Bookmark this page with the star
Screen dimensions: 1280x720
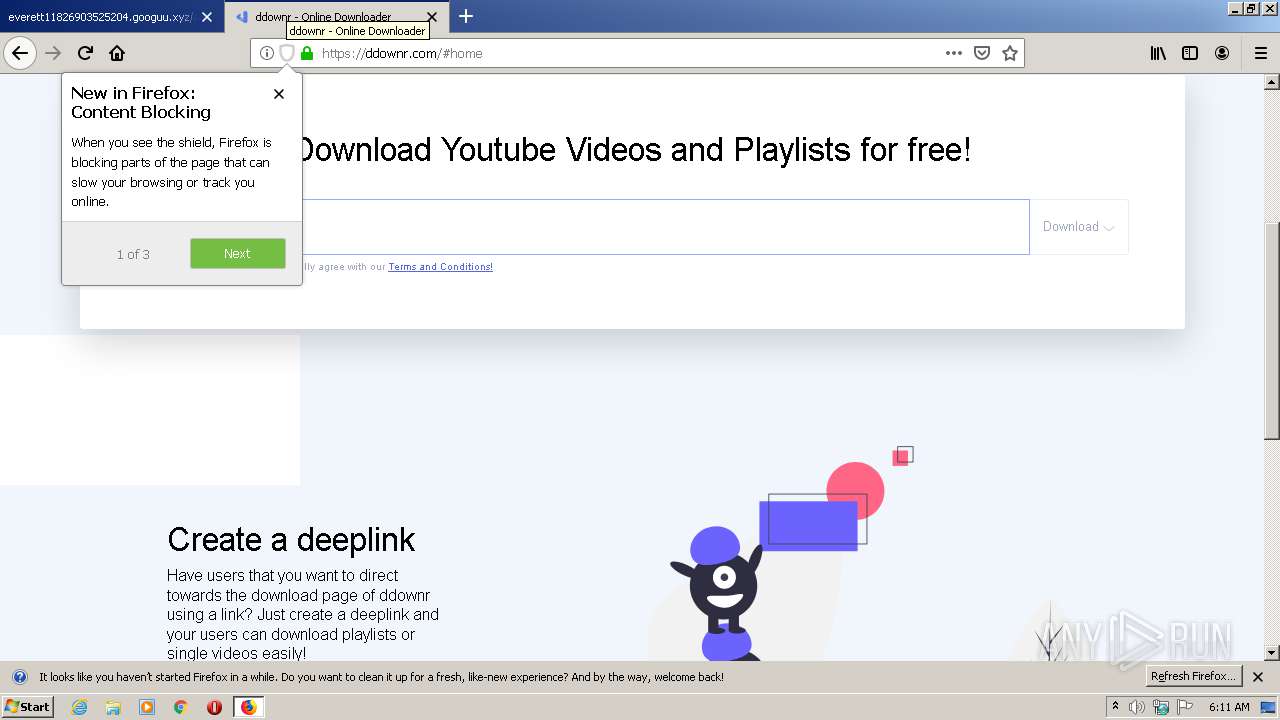coord(1010,53)
